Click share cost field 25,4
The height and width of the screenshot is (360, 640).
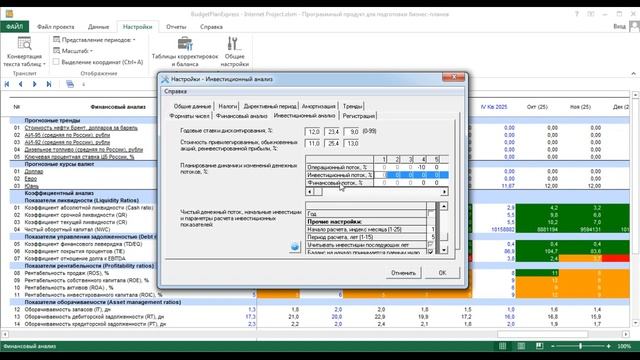333,143
